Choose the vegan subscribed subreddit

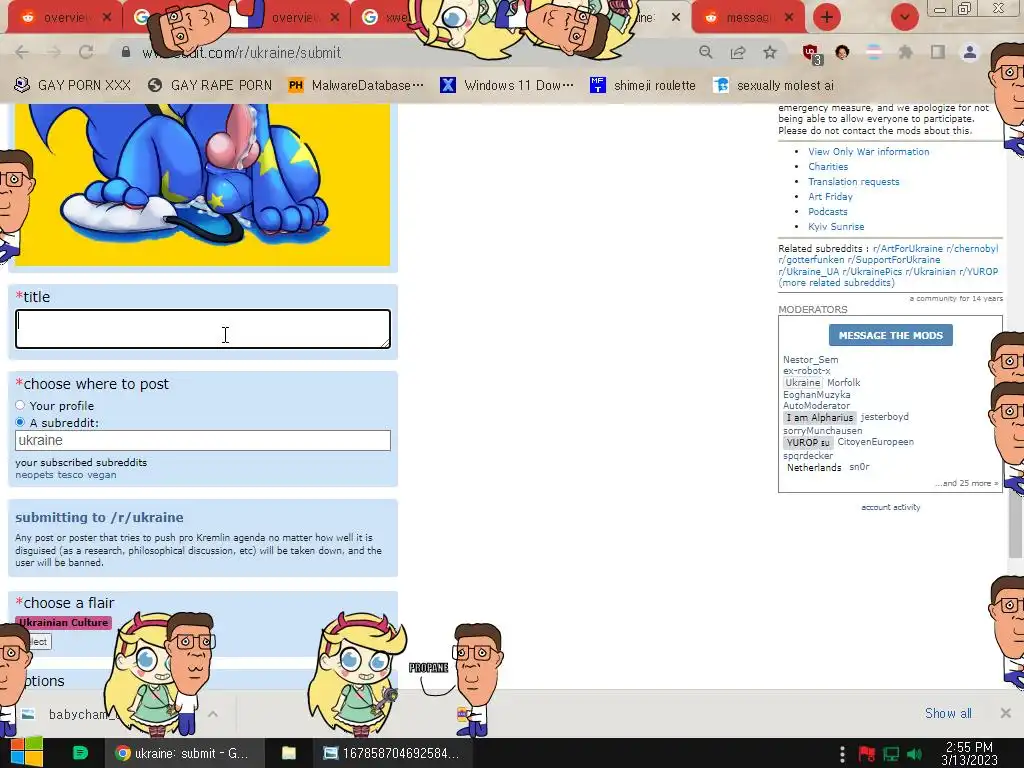[101, 475]
